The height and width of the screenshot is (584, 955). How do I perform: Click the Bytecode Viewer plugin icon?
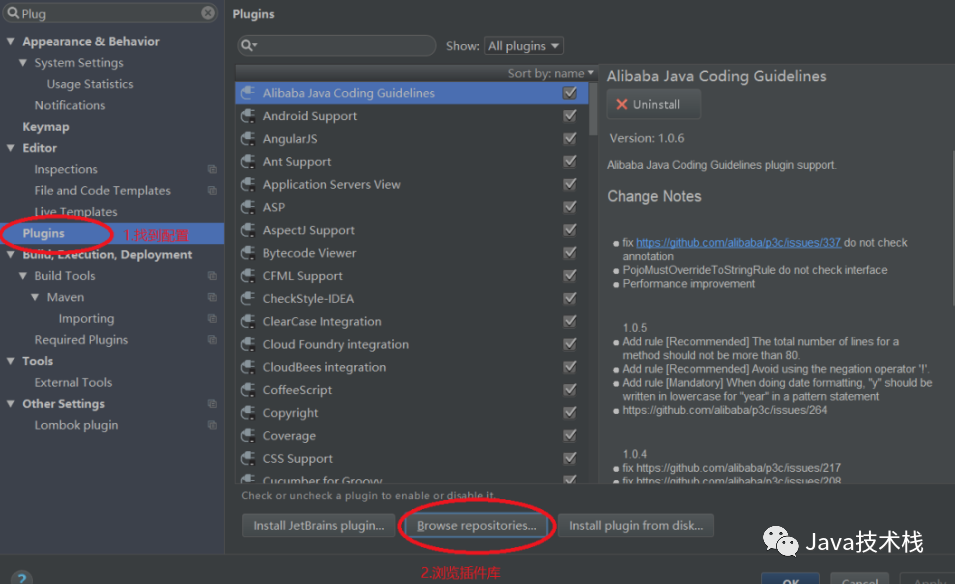point(248,253)
